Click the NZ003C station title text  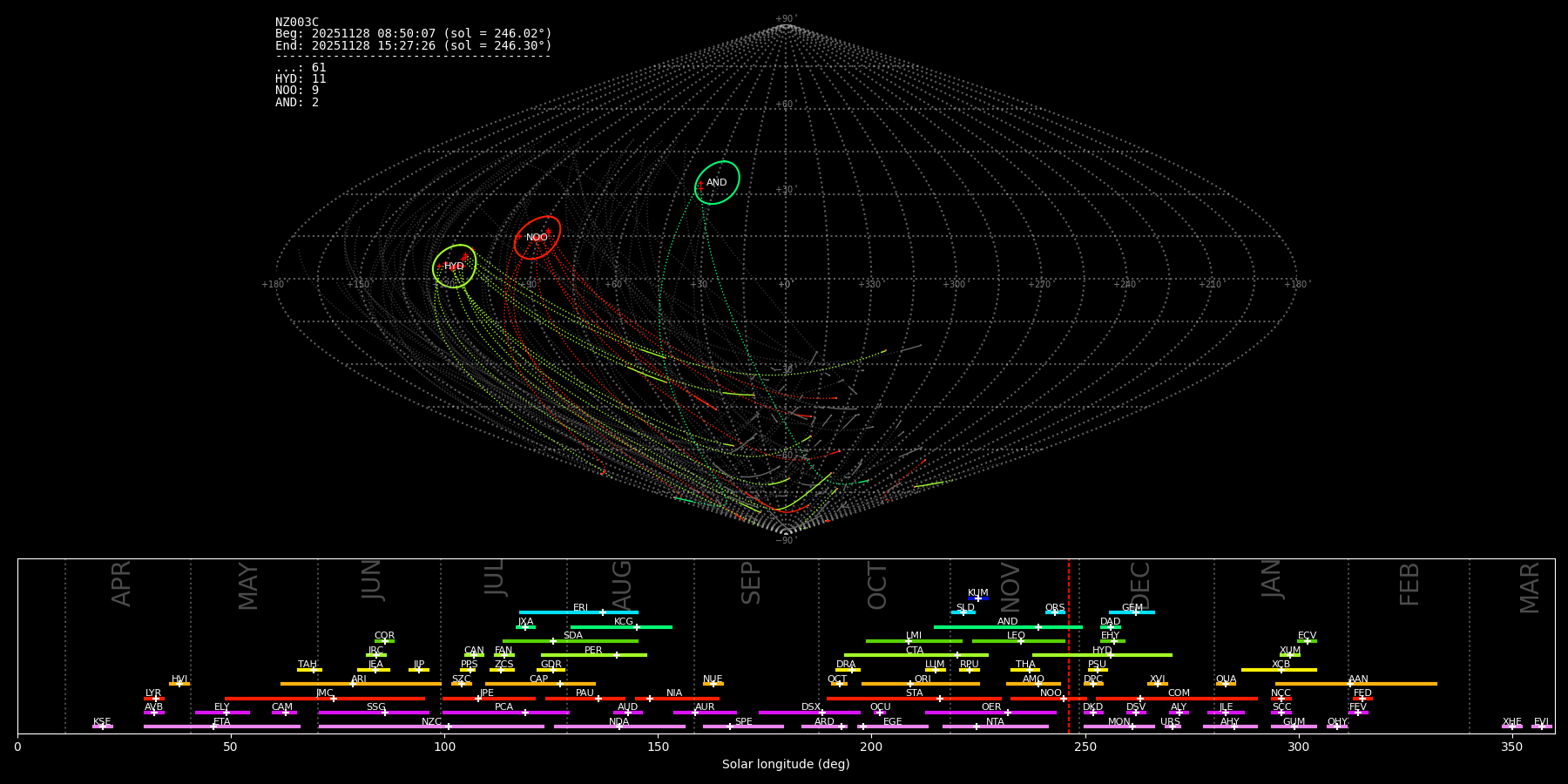297,23
